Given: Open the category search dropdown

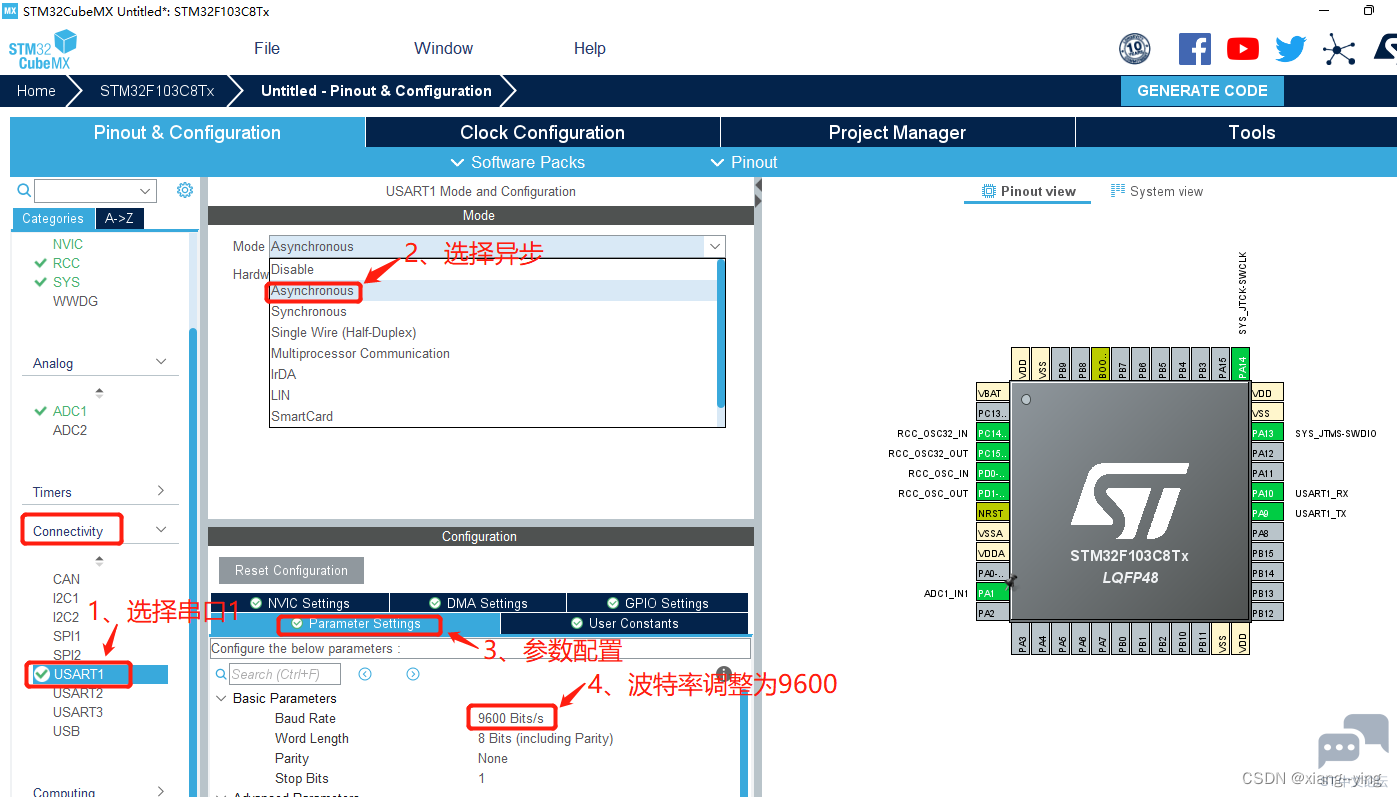Looking at the screenshot, I should pos(145,190).
